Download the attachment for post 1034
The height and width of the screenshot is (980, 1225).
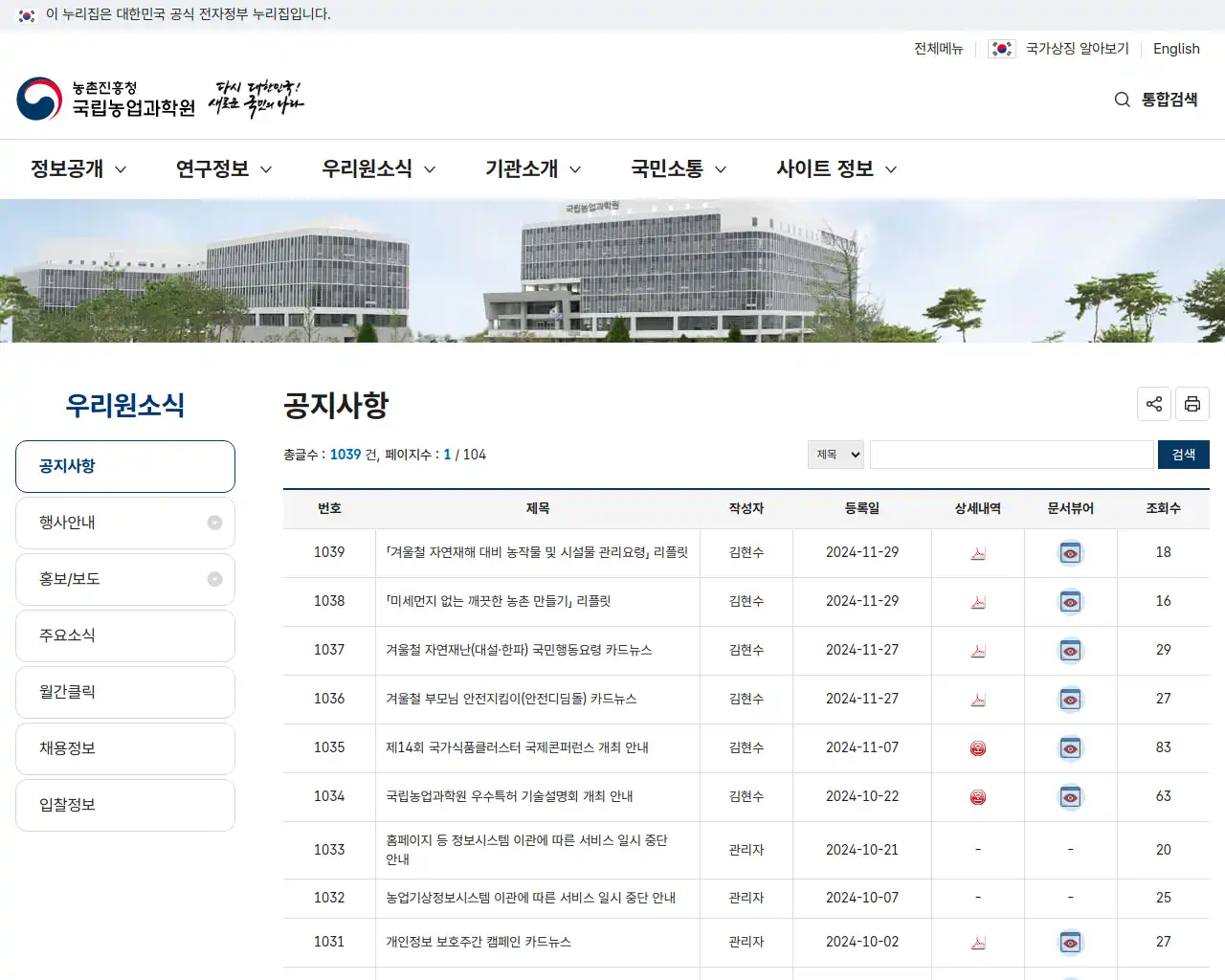coord(978,797)
